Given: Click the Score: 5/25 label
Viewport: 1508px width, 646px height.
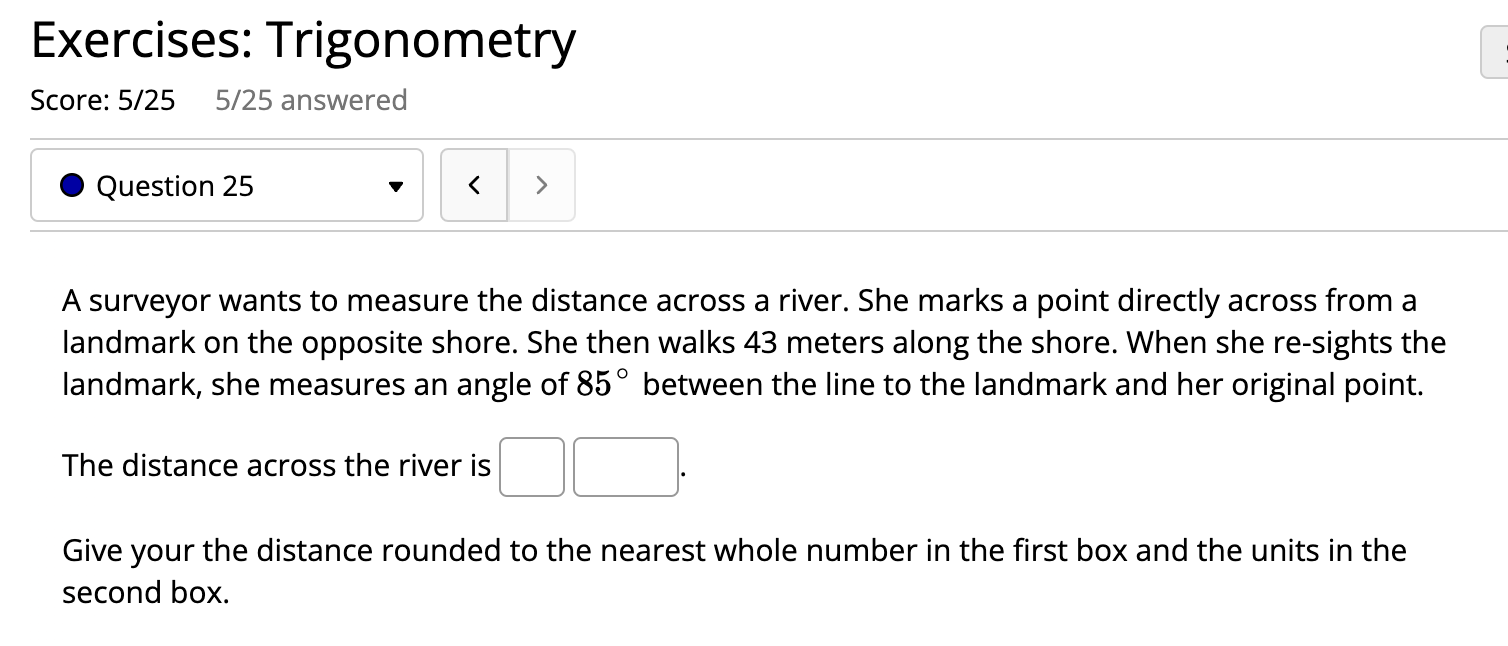Looking at the screenshot, I should click(x=103, y=100).
